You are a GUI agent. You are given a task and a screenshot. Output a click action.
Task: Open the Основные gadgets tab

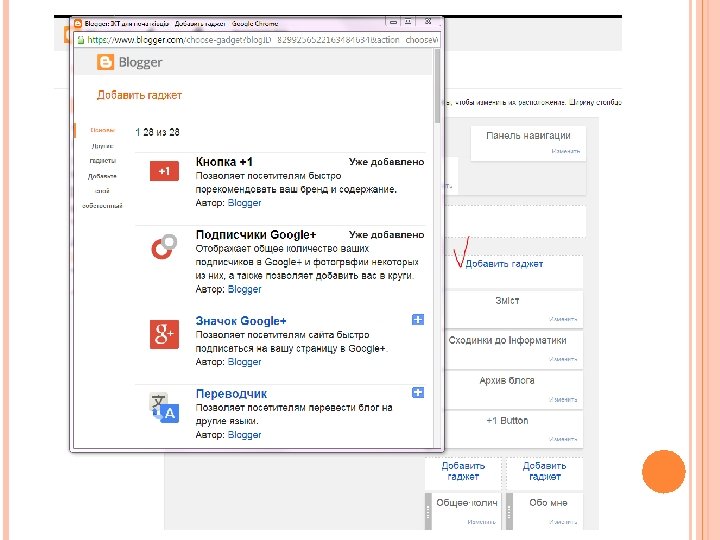[102, 130]
